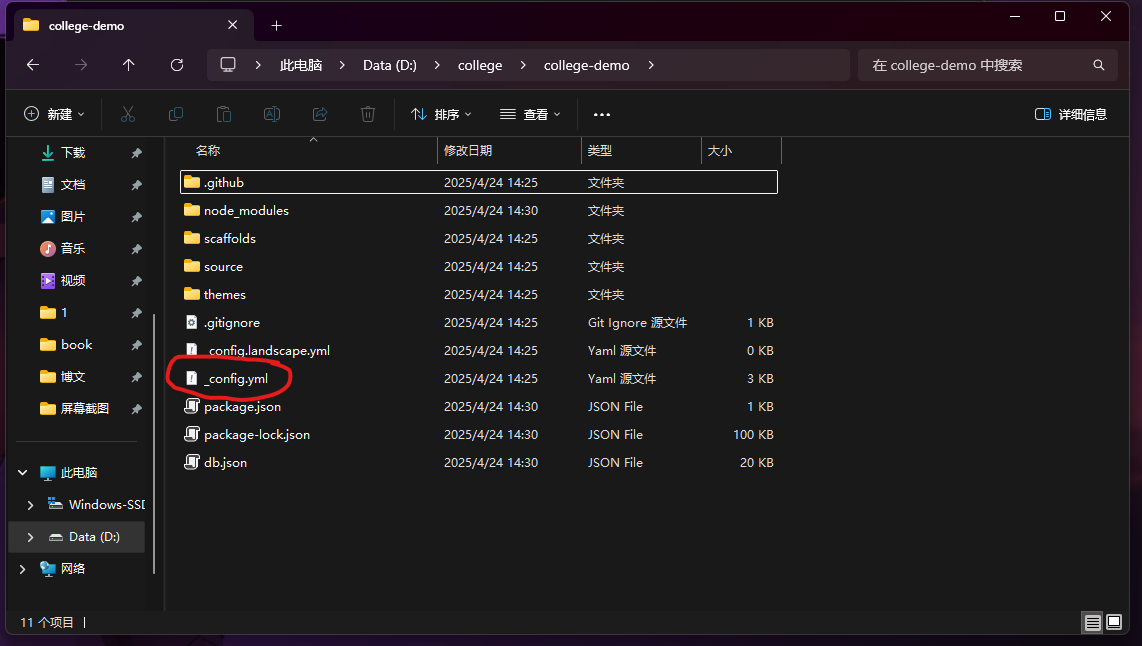Click the college-demo search box
The image size is (1142, 646).
pos(975,65)
